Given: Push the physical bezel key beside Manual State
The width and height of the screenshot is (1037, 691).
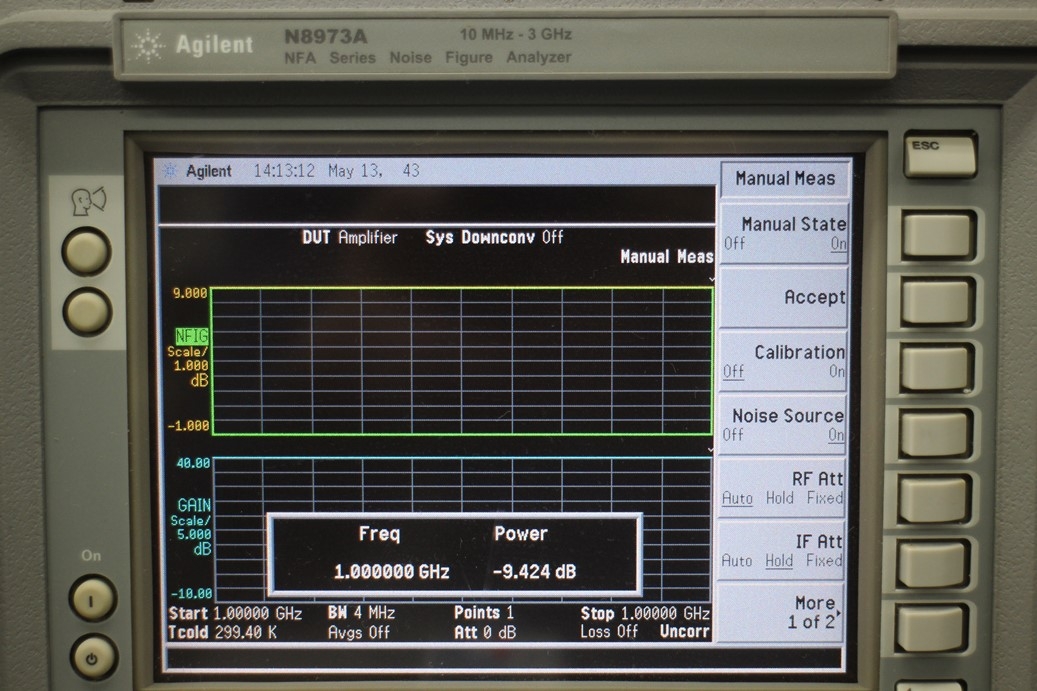Looking at the screenshot, I should (x=937, y=233).
